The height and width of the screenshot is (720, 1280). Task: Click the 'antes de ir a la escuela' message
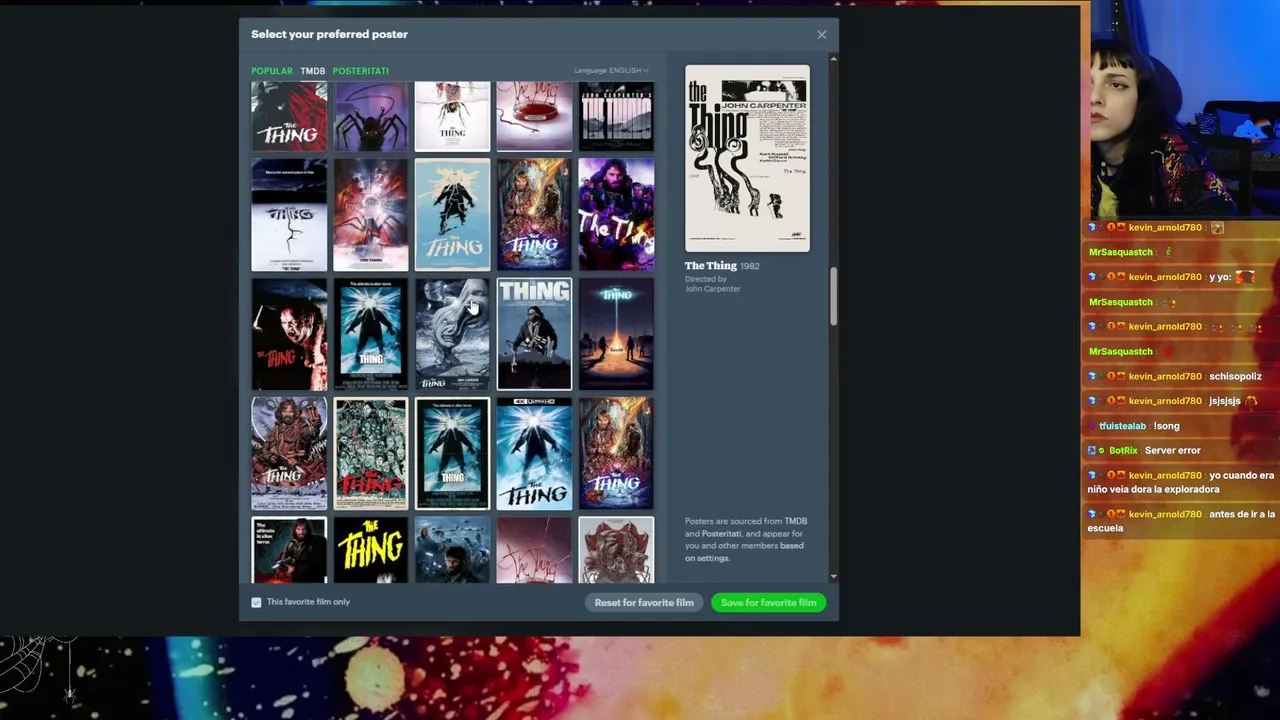click(x=1181, y=521)
